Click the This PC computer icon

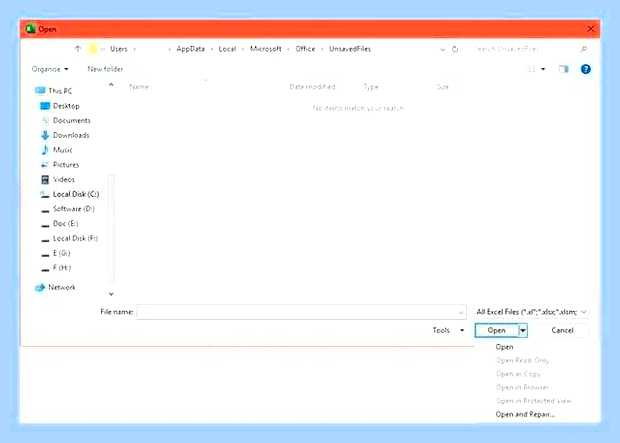(x=40, y=91)
